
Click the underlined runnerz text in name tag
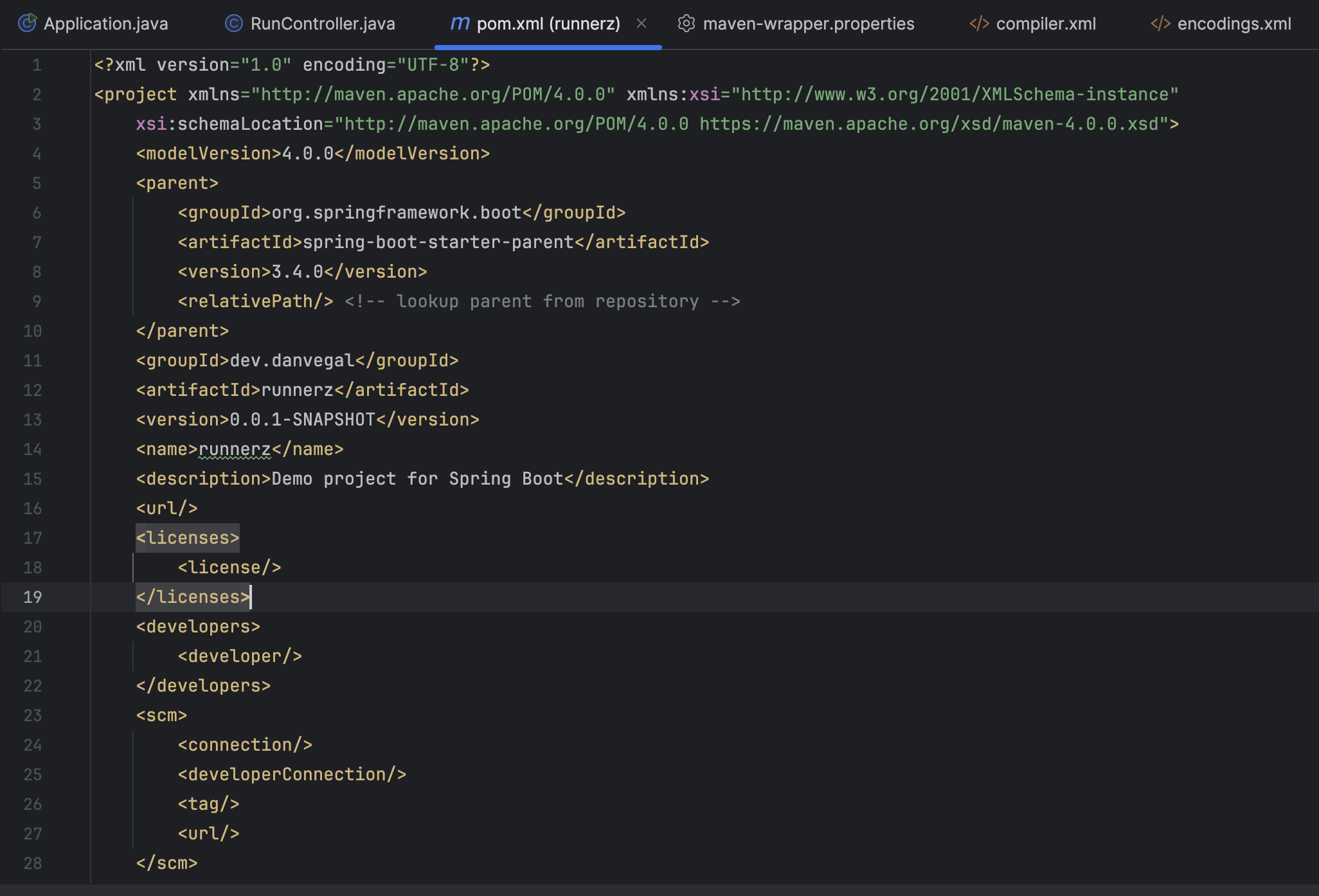(235, 449)
